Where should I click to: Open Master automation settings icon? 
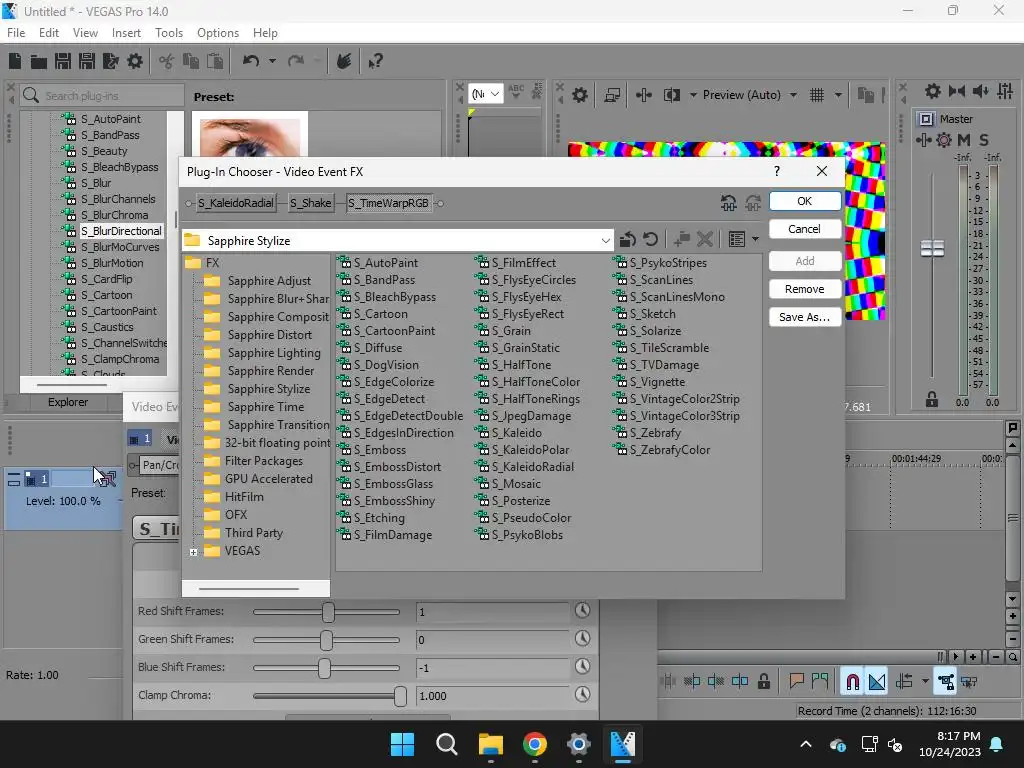pos(944,140)
